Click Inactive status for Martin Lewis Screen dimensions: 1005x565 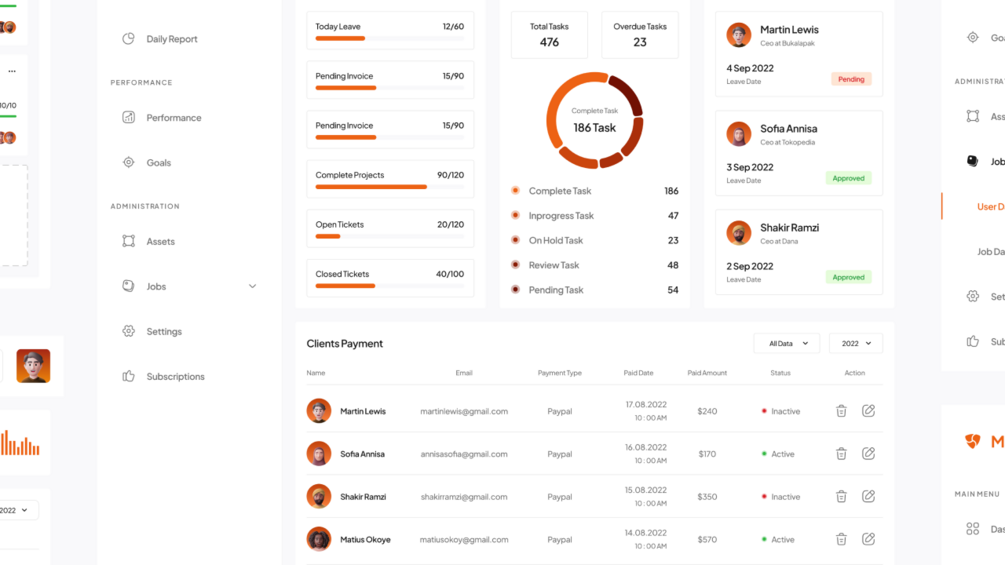click(781, 411)
